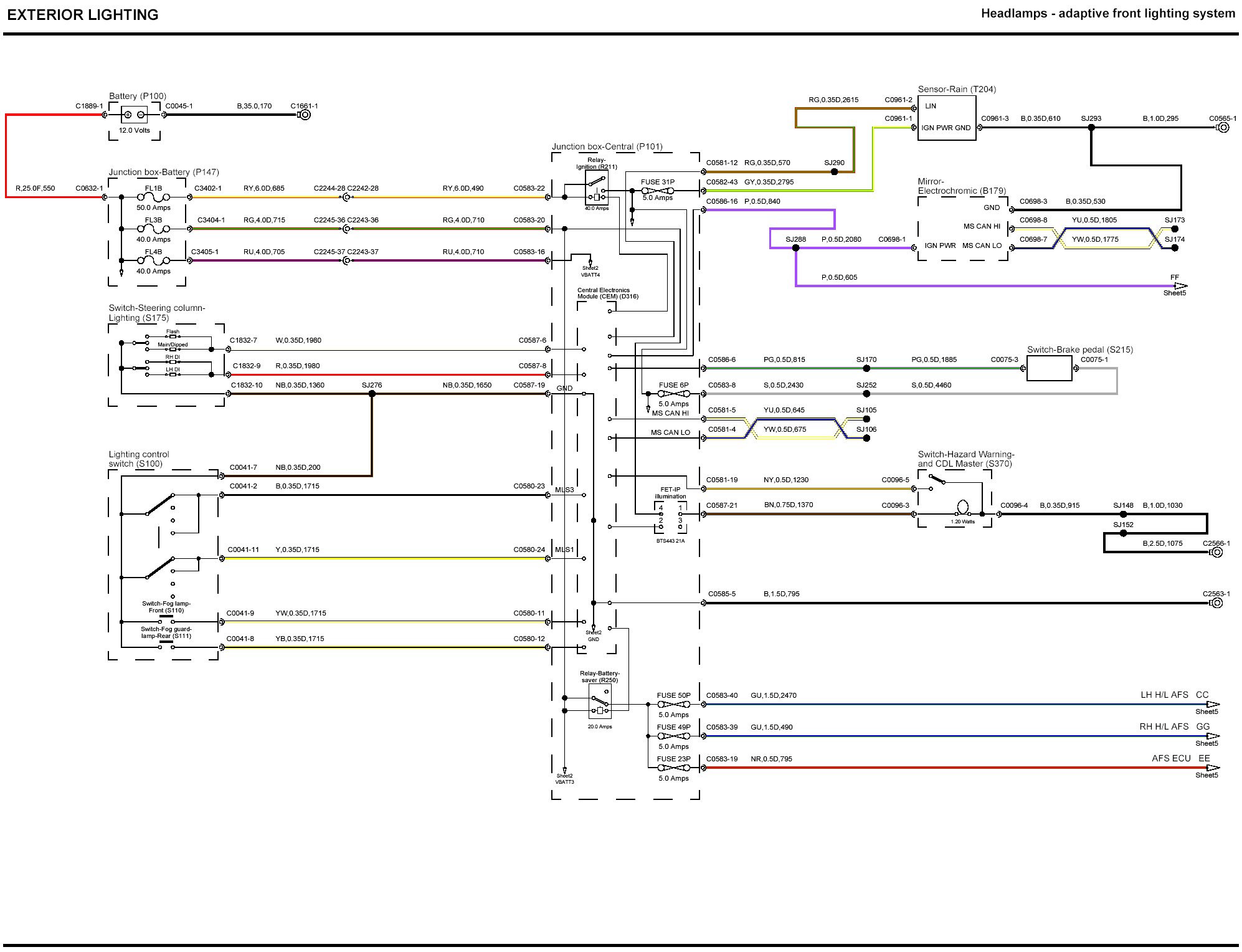Click the FL1B 50.0 Amps fuse symbol
Image resolution: width=1242 pixels, height=952 pixels.
point(153,197)
